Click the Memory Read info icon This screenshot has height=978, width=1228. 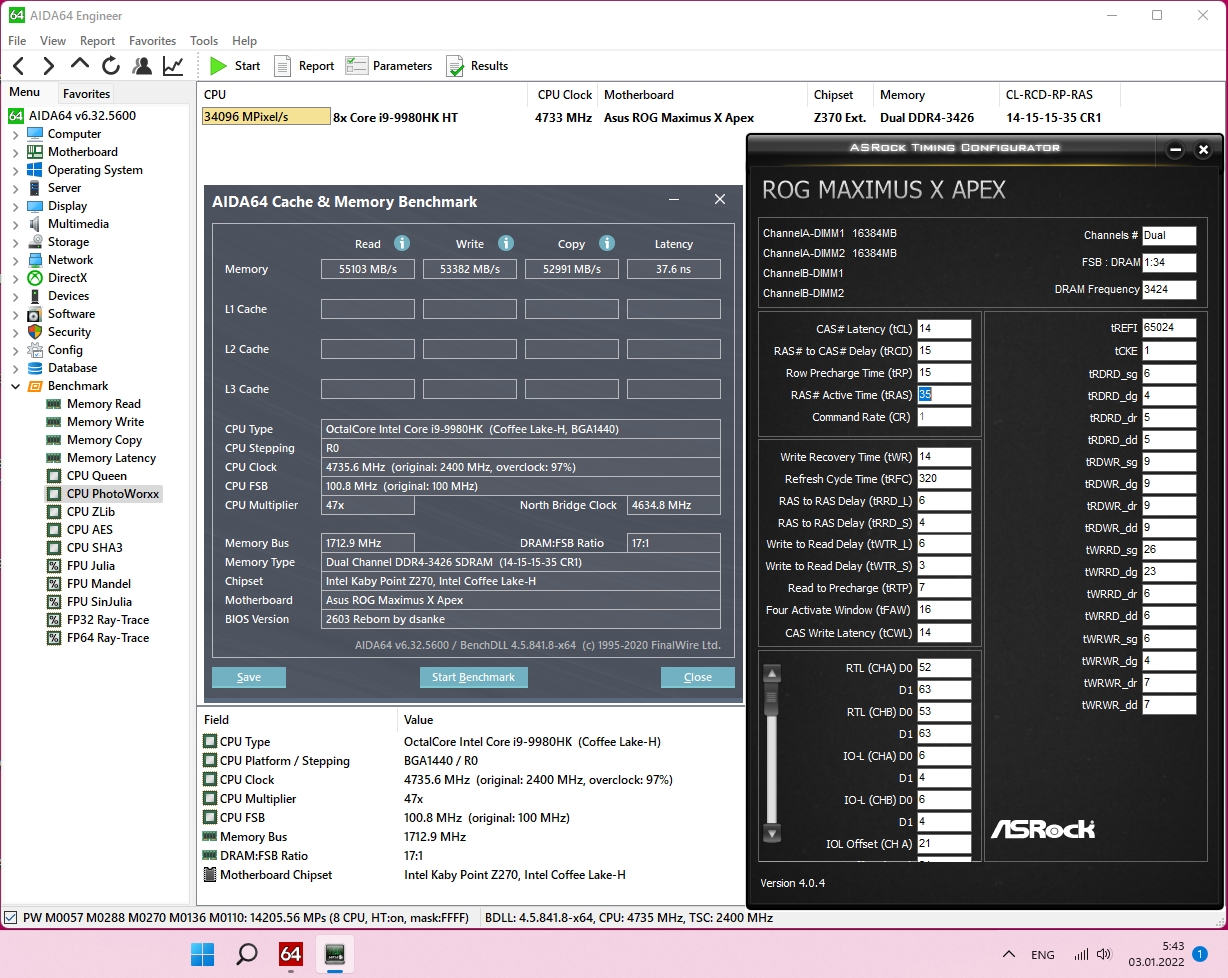coord(402,243)
